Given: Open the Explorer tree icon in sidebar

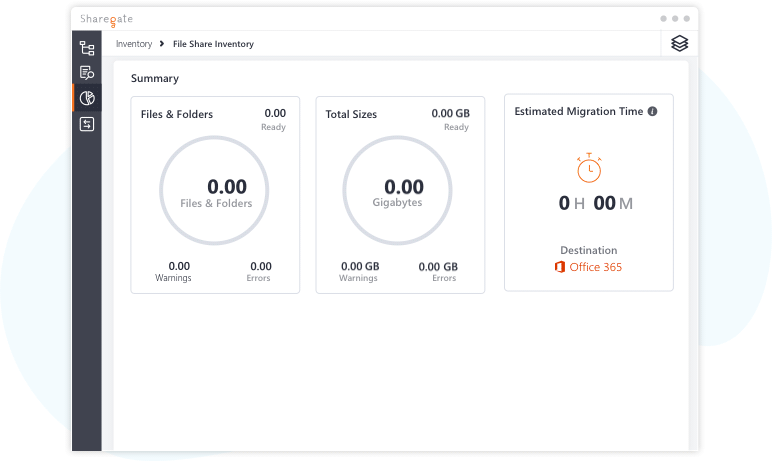Looking at the screenshot, I should click(x=87, y=48).
